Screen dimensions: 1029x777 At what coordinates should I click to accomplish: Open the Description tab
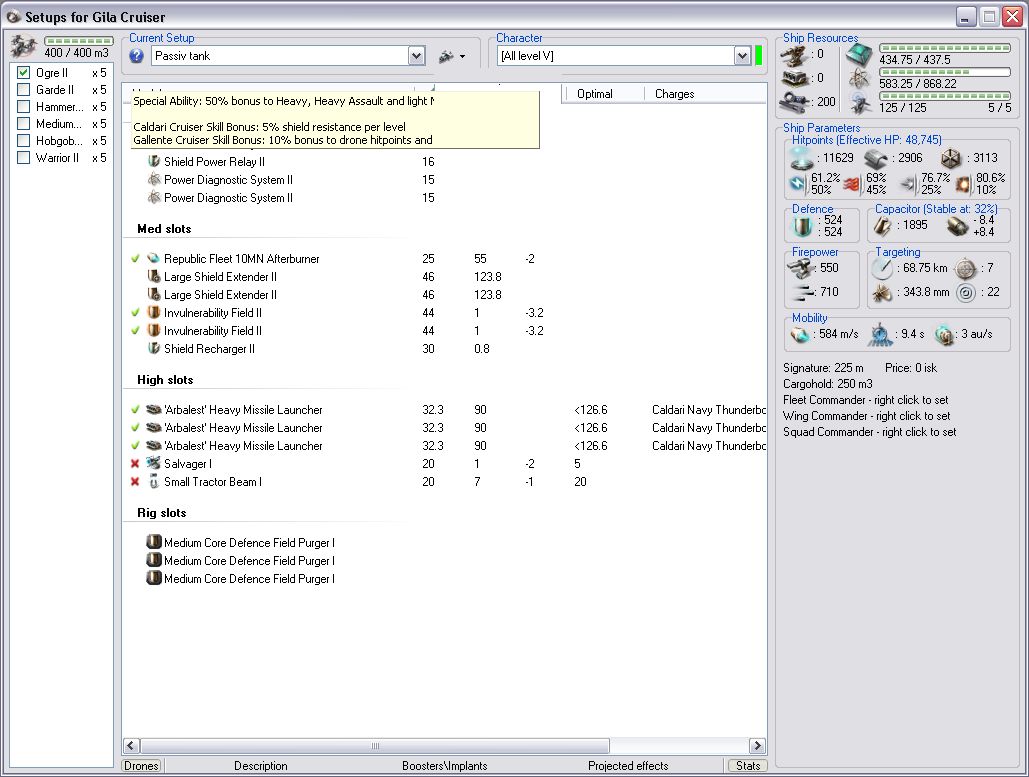(261, 766)
